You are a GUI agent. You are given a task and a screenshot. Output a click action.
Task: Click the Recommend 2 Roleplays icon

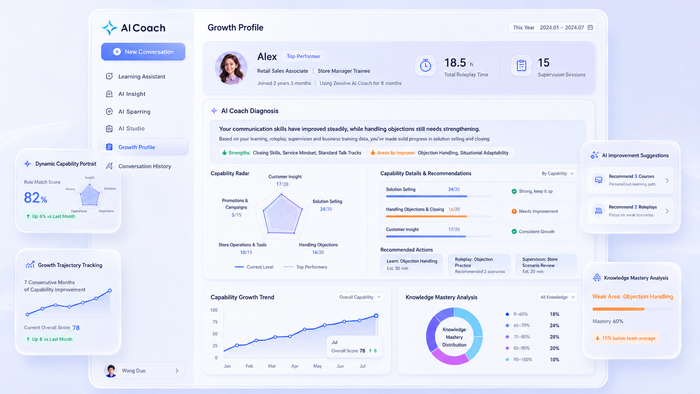click(x=598, y=211)
